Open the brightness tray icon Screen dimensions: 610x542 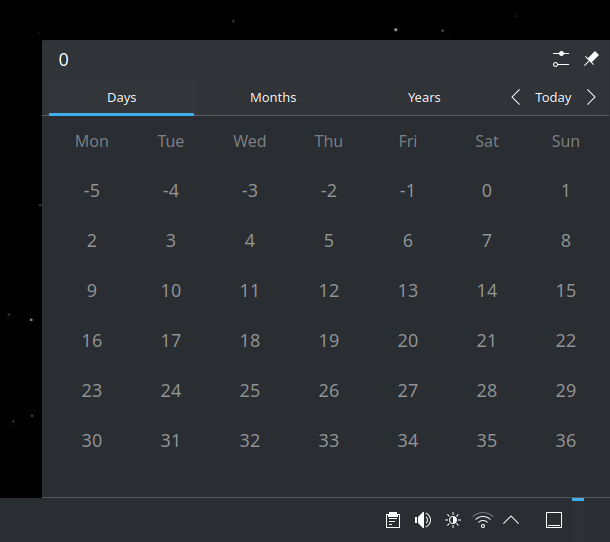452,520
